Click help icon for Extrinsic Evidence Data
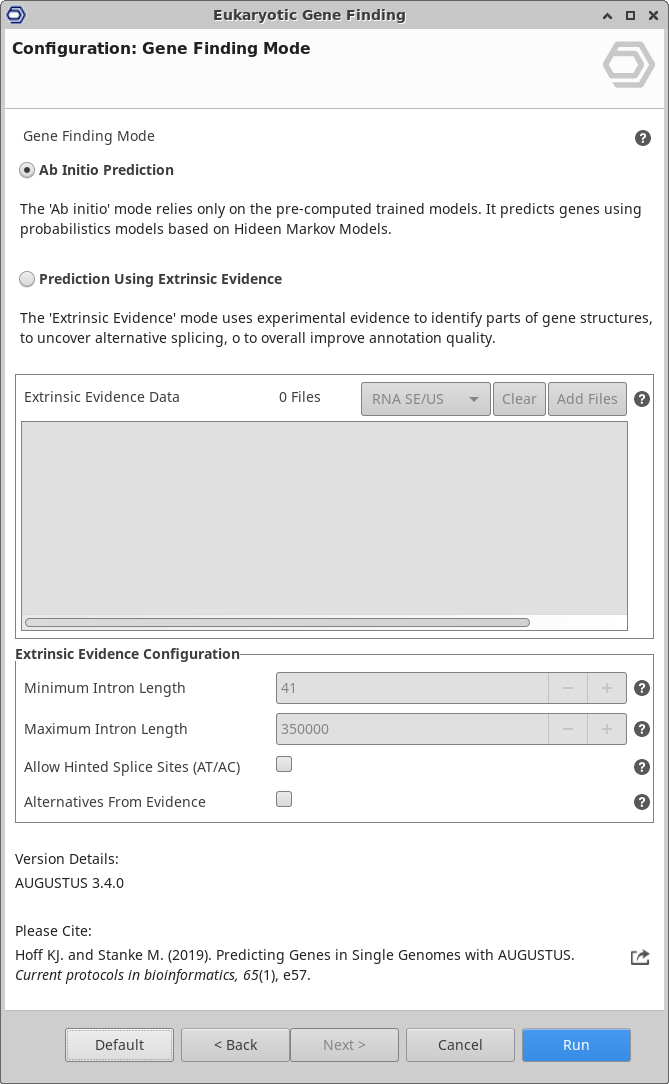The image size is (669, 1084). (x=642, y=399)
